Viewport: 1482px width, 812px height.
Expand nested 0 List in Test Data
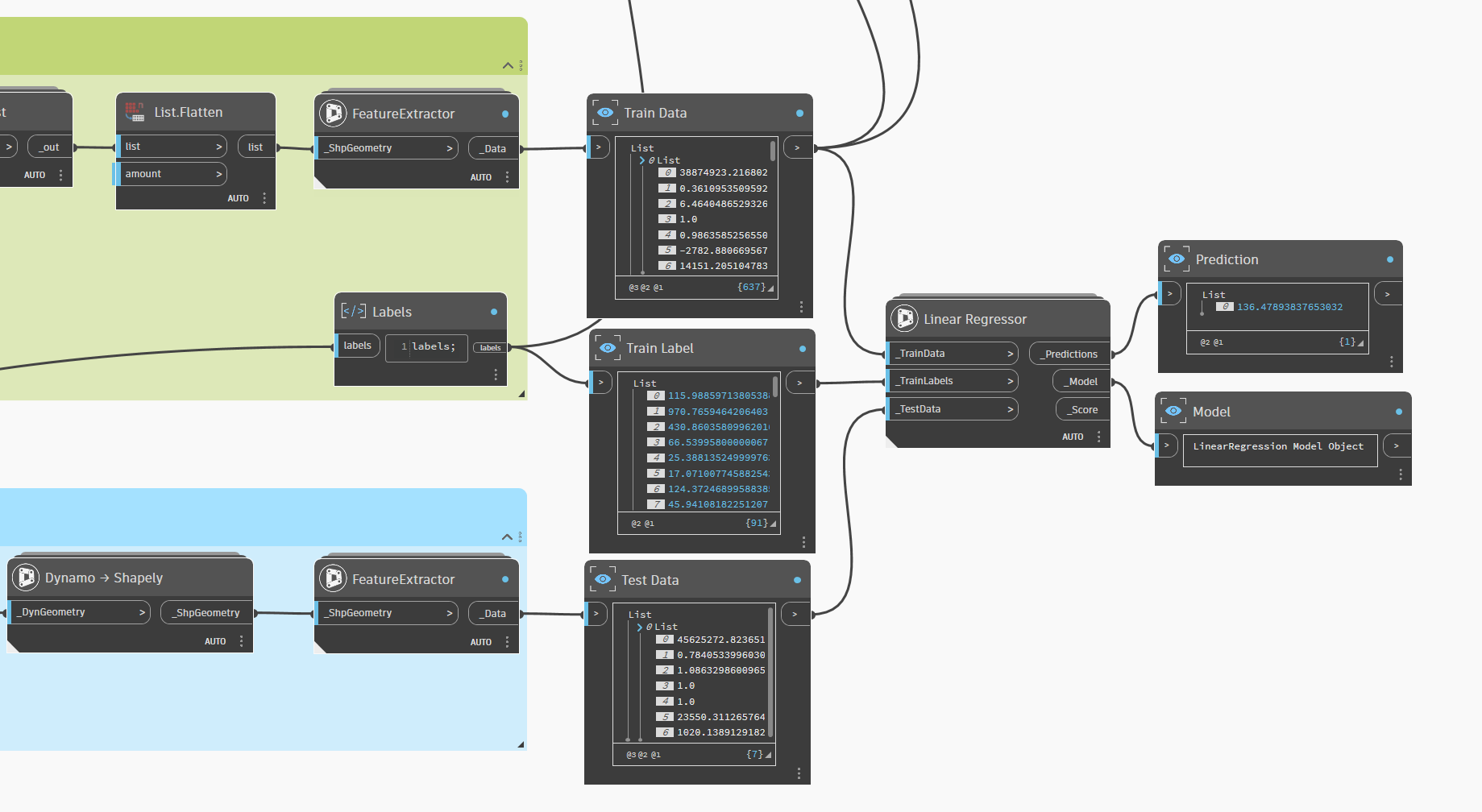[x=640, y=627]
